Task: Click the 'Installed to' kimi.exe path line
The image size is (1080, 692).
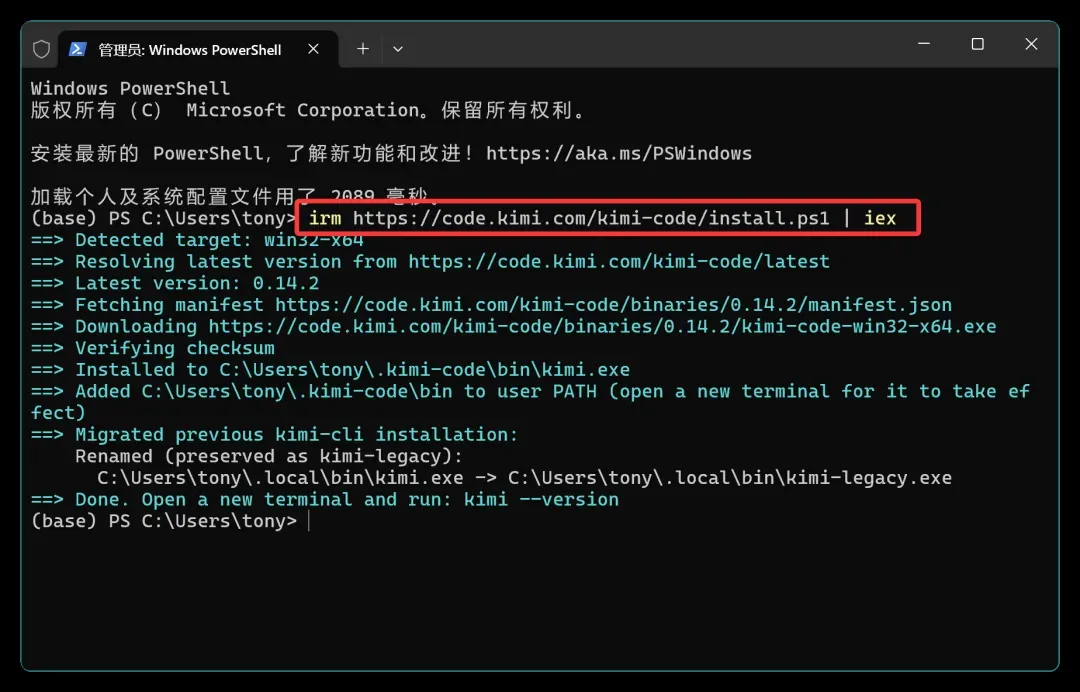Action: pos(330,370)
